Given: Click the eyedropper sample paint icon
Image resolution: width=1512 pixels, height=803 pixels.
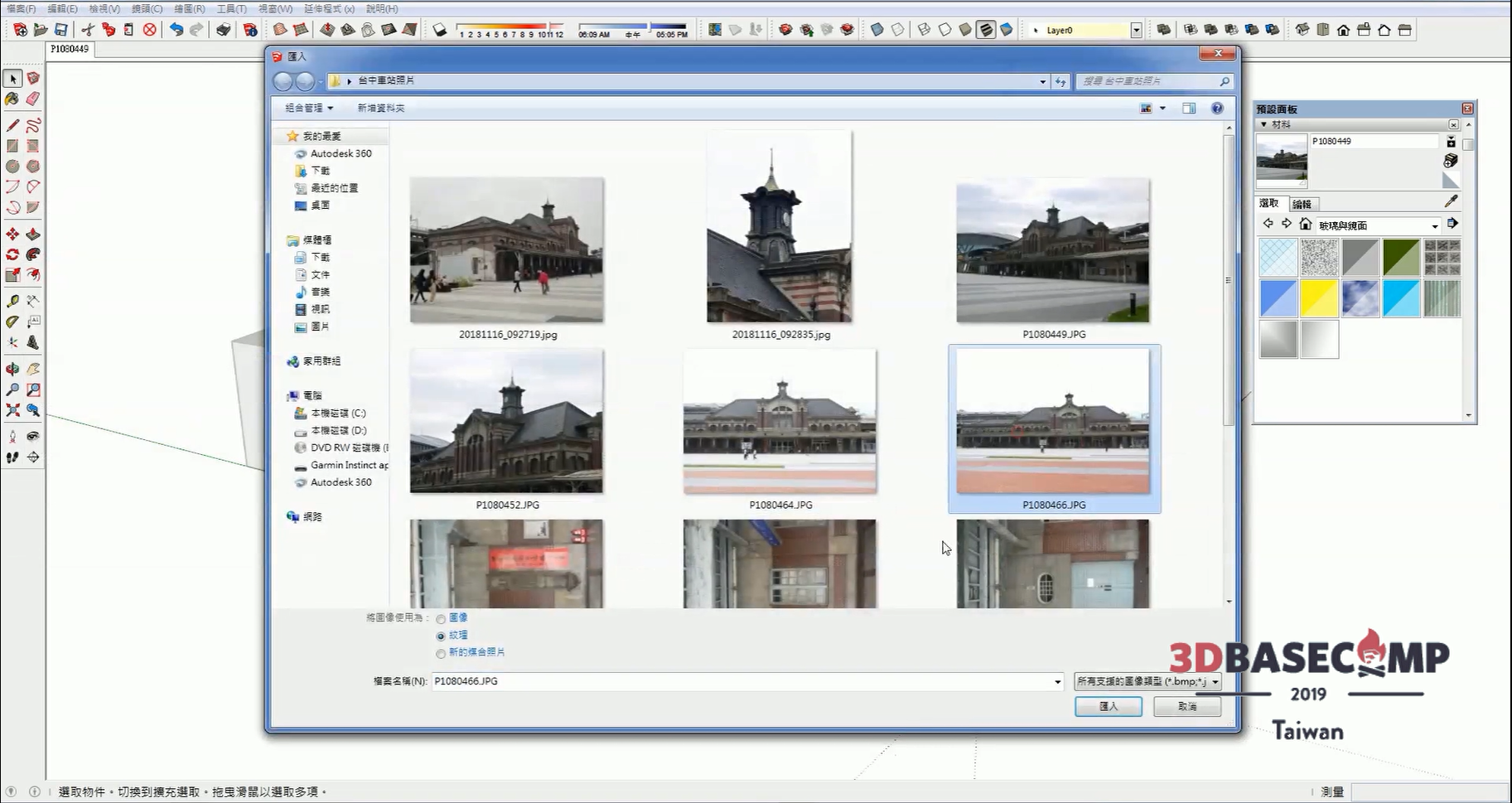Looking at the screenshot, I should 1451,201.
